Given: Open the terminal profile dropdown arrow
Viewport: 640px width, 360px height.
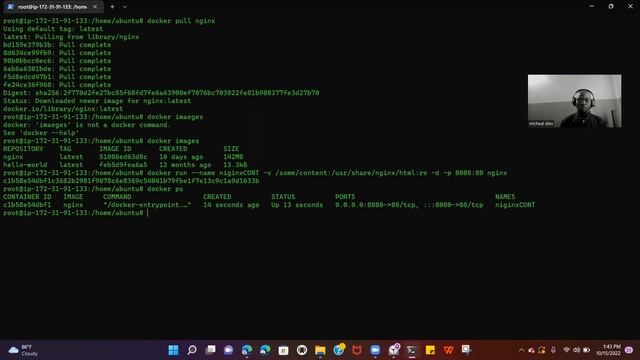Looking at the screenshot, I should (x=124, y=7).
